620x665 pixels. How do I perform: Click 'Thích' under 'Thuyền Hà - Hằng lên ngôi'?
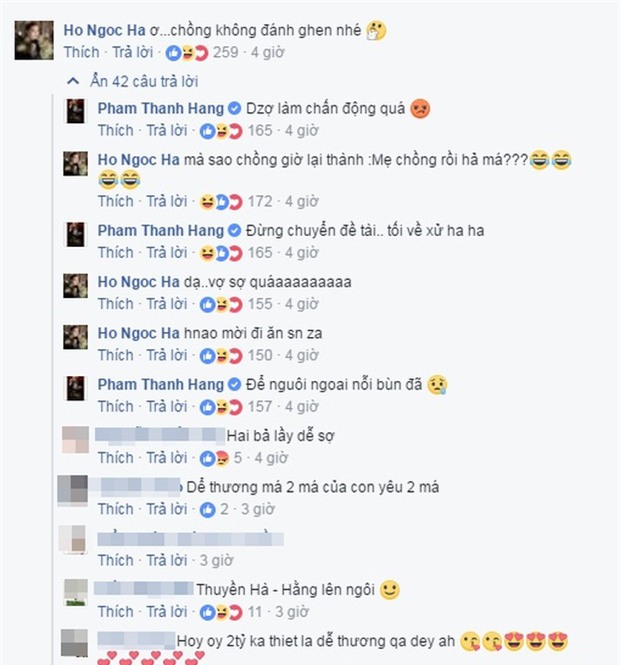pyautogui.click(x=115, y=612)
